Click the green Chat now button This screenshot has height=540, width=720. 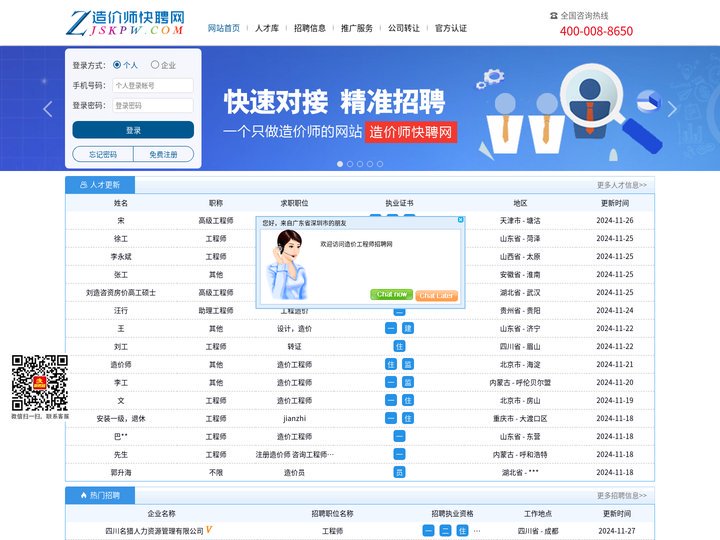tap(392, 294)
